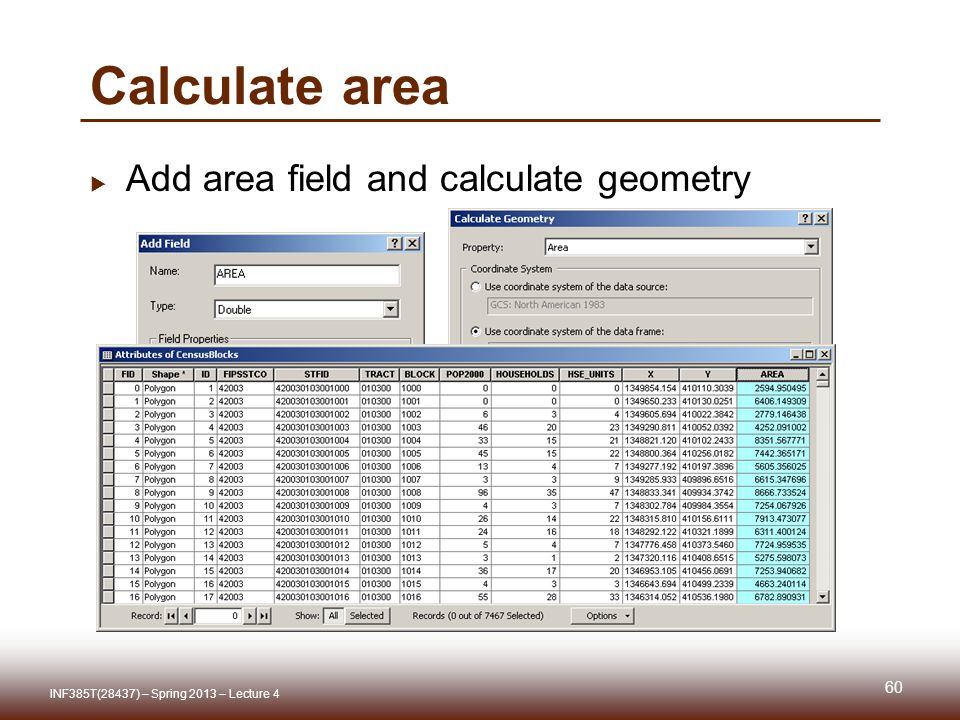The width and height of the screenshot is (960, 720).
Task: Select the FID column header
Action: click(128, 374)
